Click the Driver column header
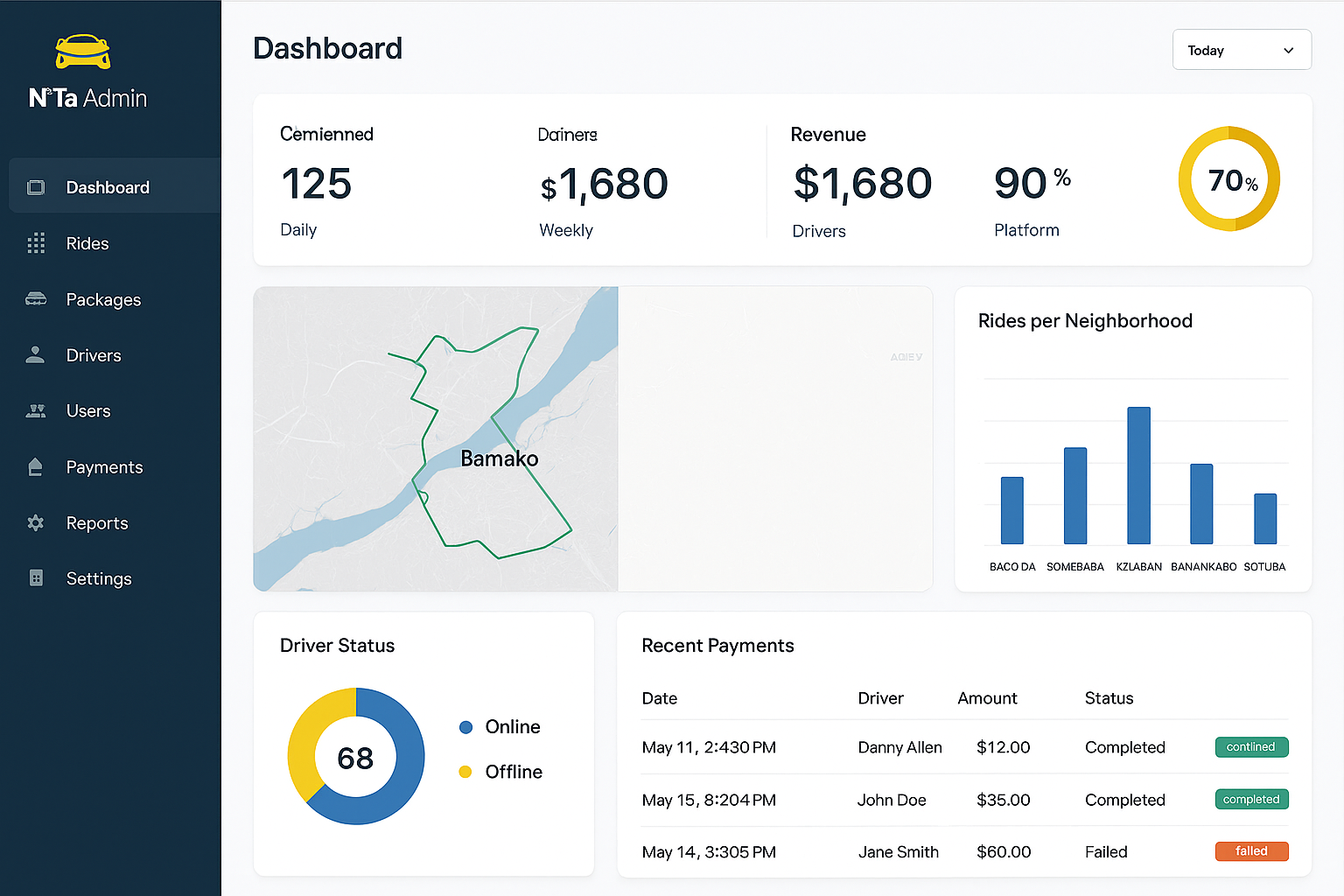The height and width of the screenshot is (896, 1344). [880, 698]
